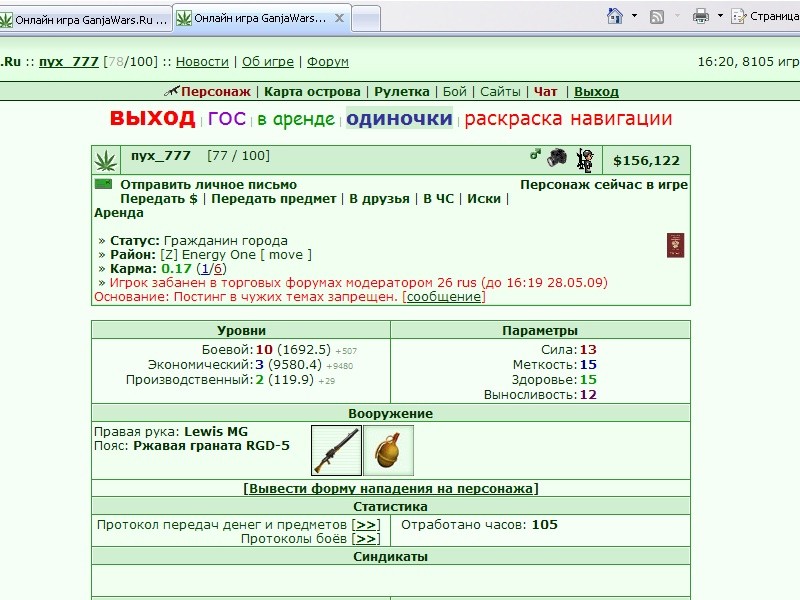Click the rusty RGD-5 grenade image

tap(388, 451)
